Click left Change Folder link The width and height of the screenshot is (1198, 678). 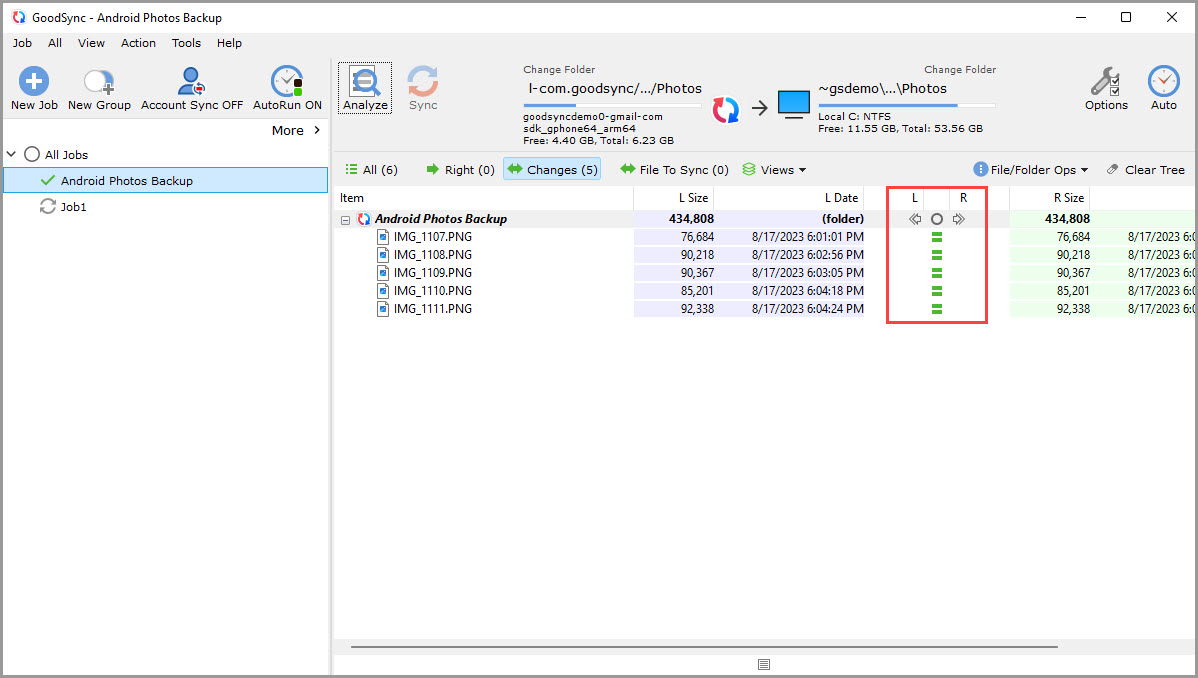[x=559, y=70]
